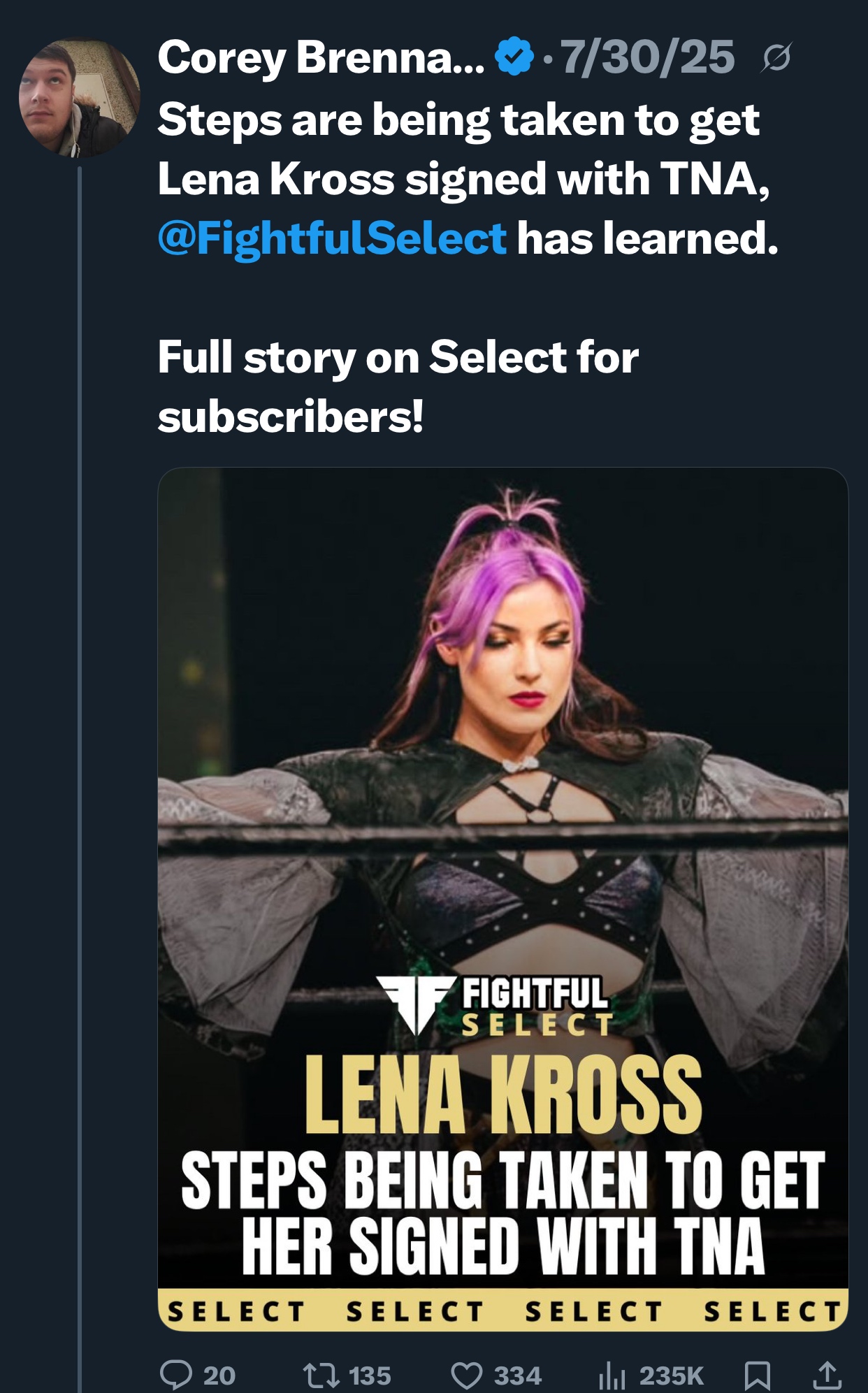Click the vertical thread line below the avatar
Viewport: 868px width, 1393px height.
click(80, 769)
